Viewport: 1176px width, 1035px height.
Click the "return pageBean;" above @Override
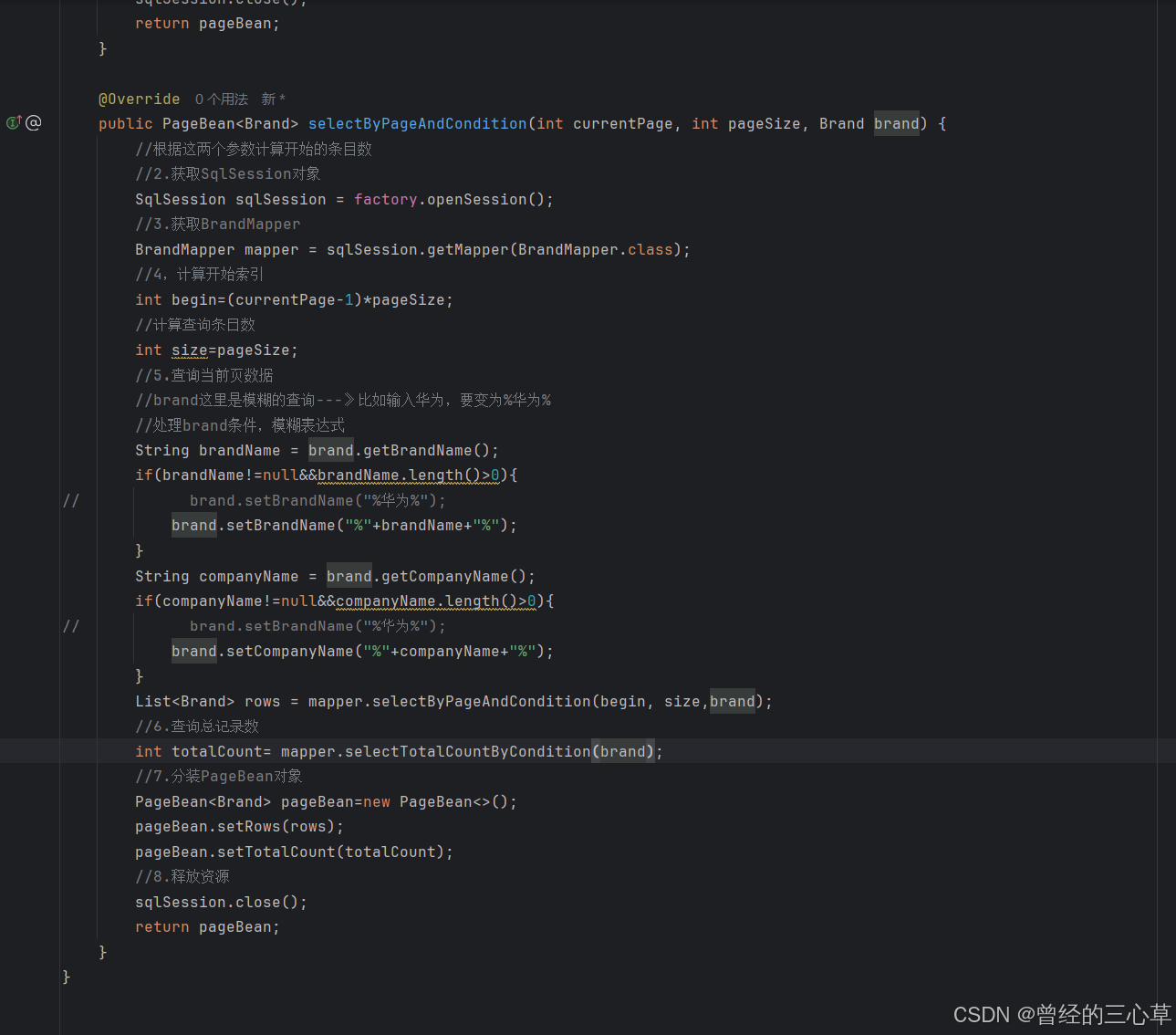[208, 24]
